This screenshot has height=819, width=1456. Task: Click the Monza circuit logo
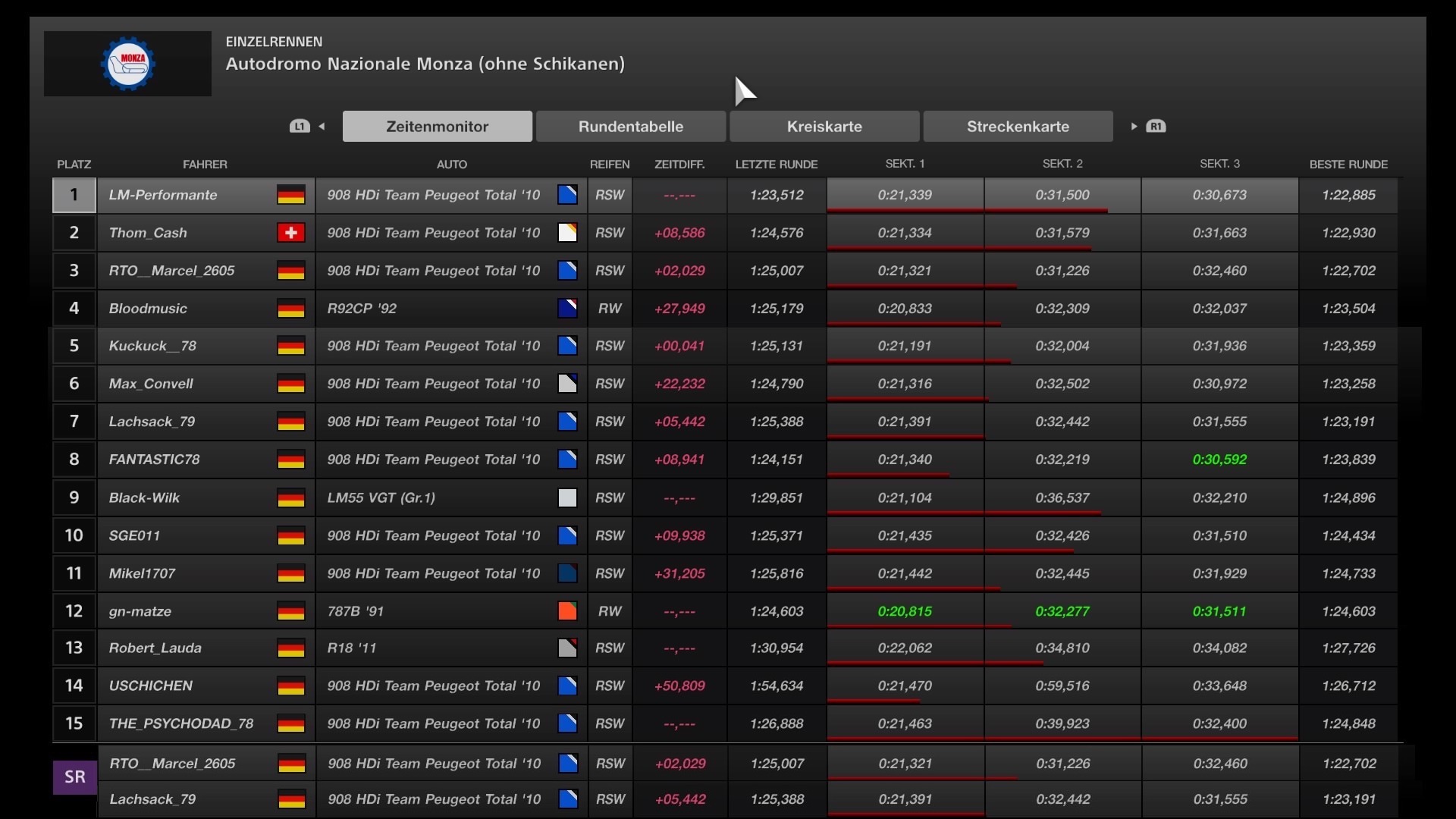127,64
